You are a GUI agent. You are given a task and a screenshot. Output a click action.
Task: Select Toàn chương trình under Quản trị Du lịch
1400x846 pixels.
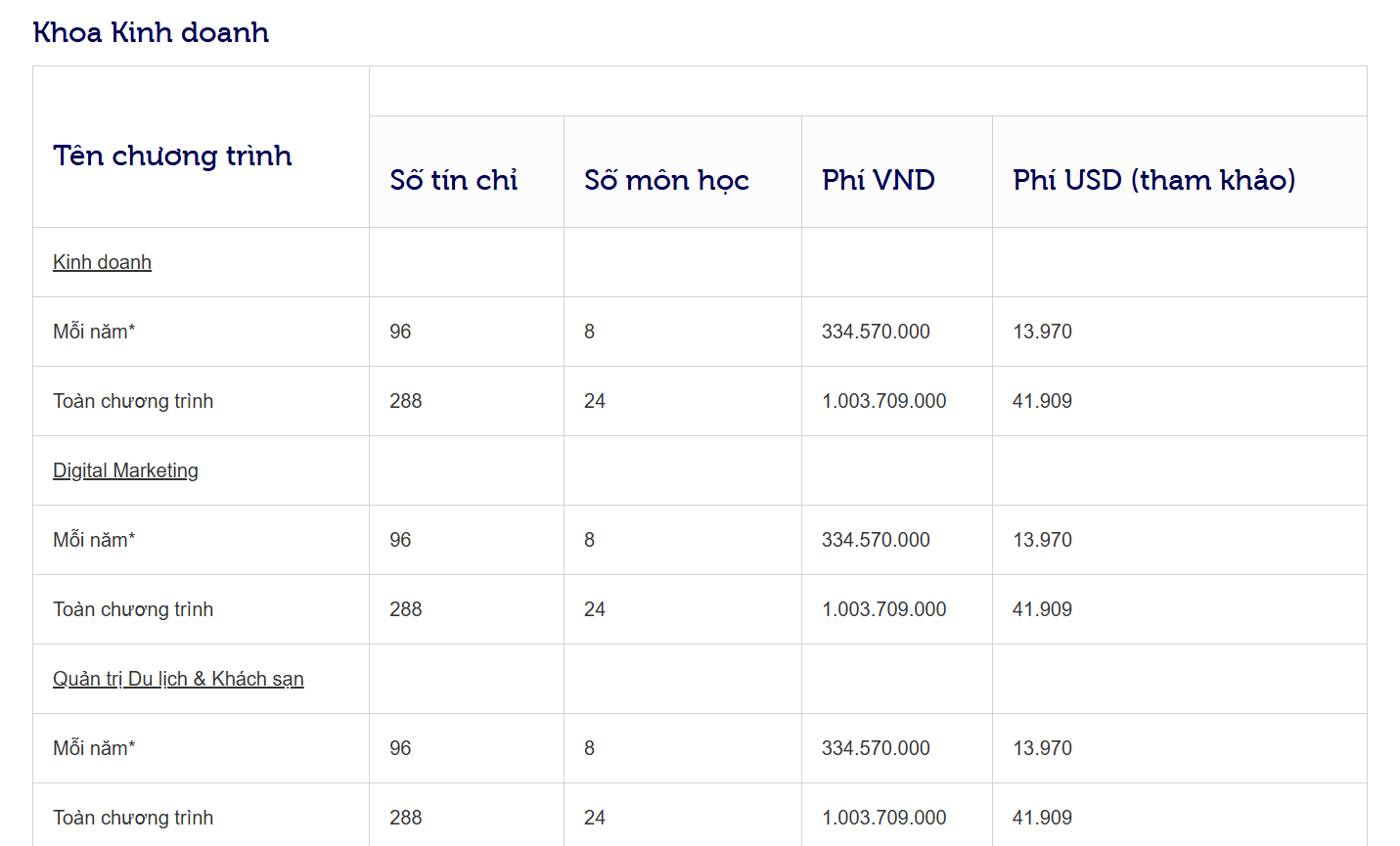pos(133,818)
